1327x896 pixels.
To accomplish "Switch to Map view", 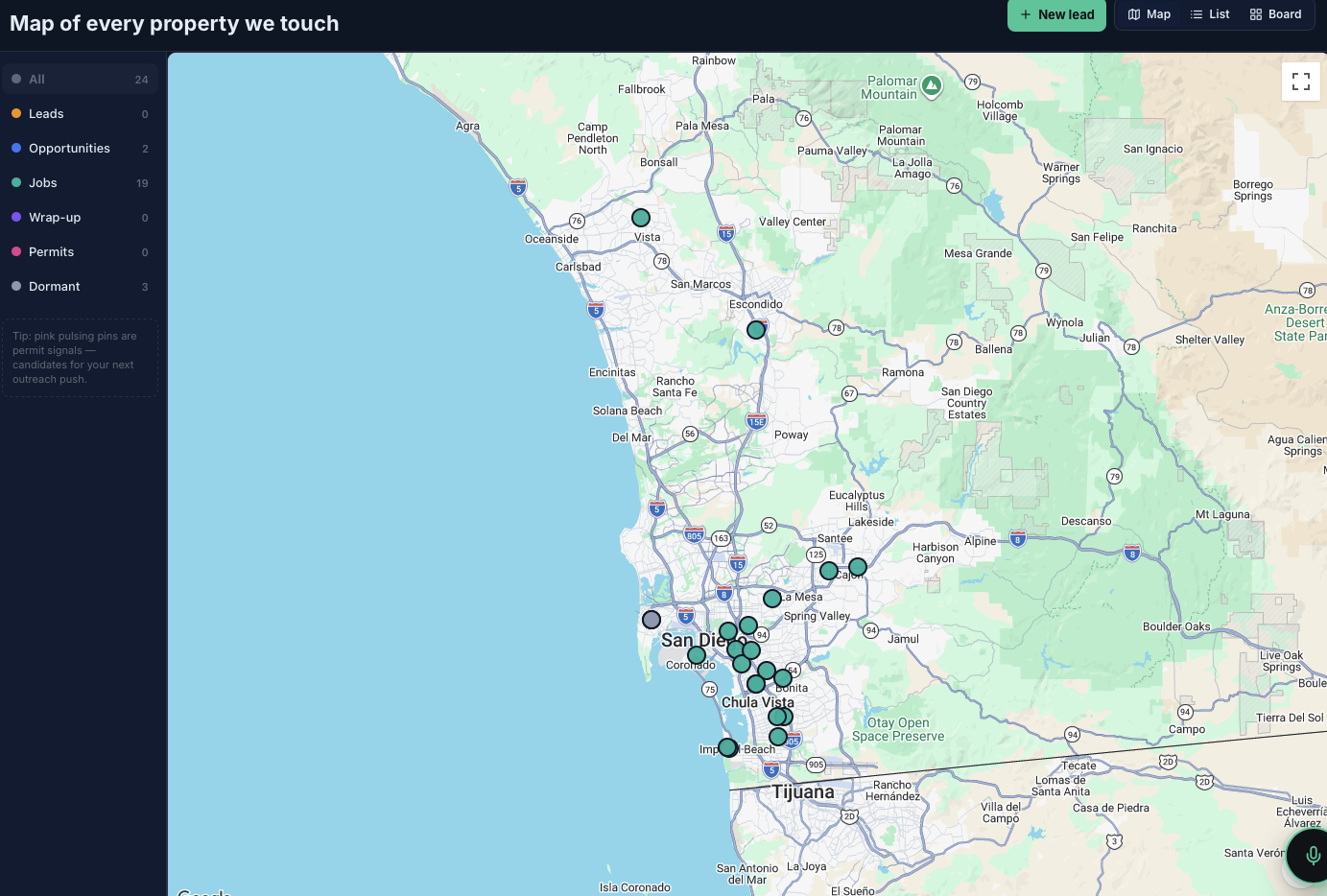I will 1149,14.
